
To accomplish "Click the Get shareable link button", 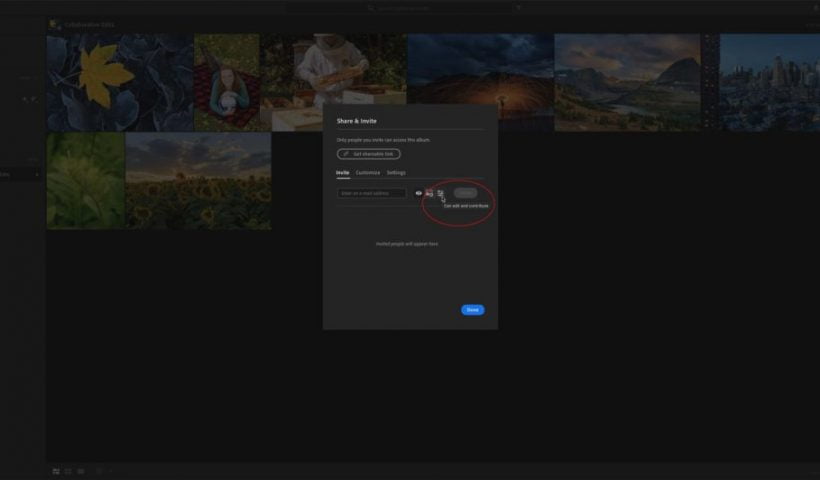I will click(x=369, y=154).
